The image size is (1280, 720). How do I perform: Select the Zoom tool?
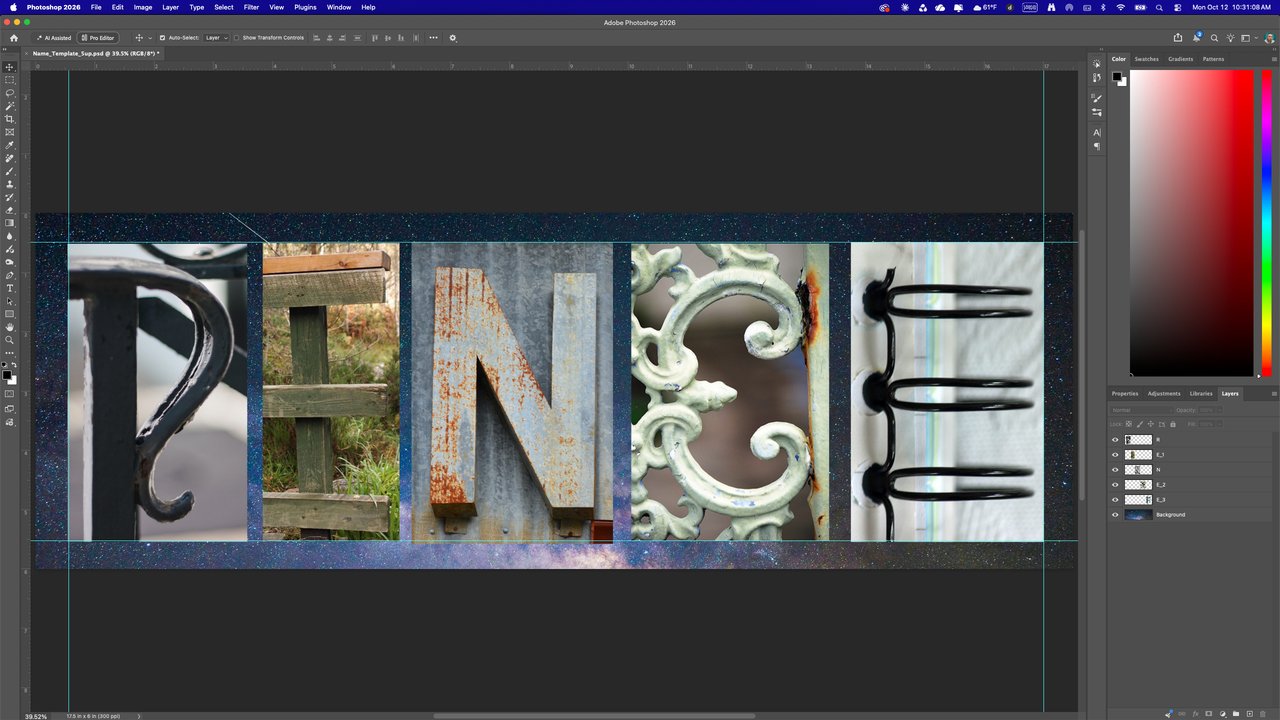(x=10, y=340)
